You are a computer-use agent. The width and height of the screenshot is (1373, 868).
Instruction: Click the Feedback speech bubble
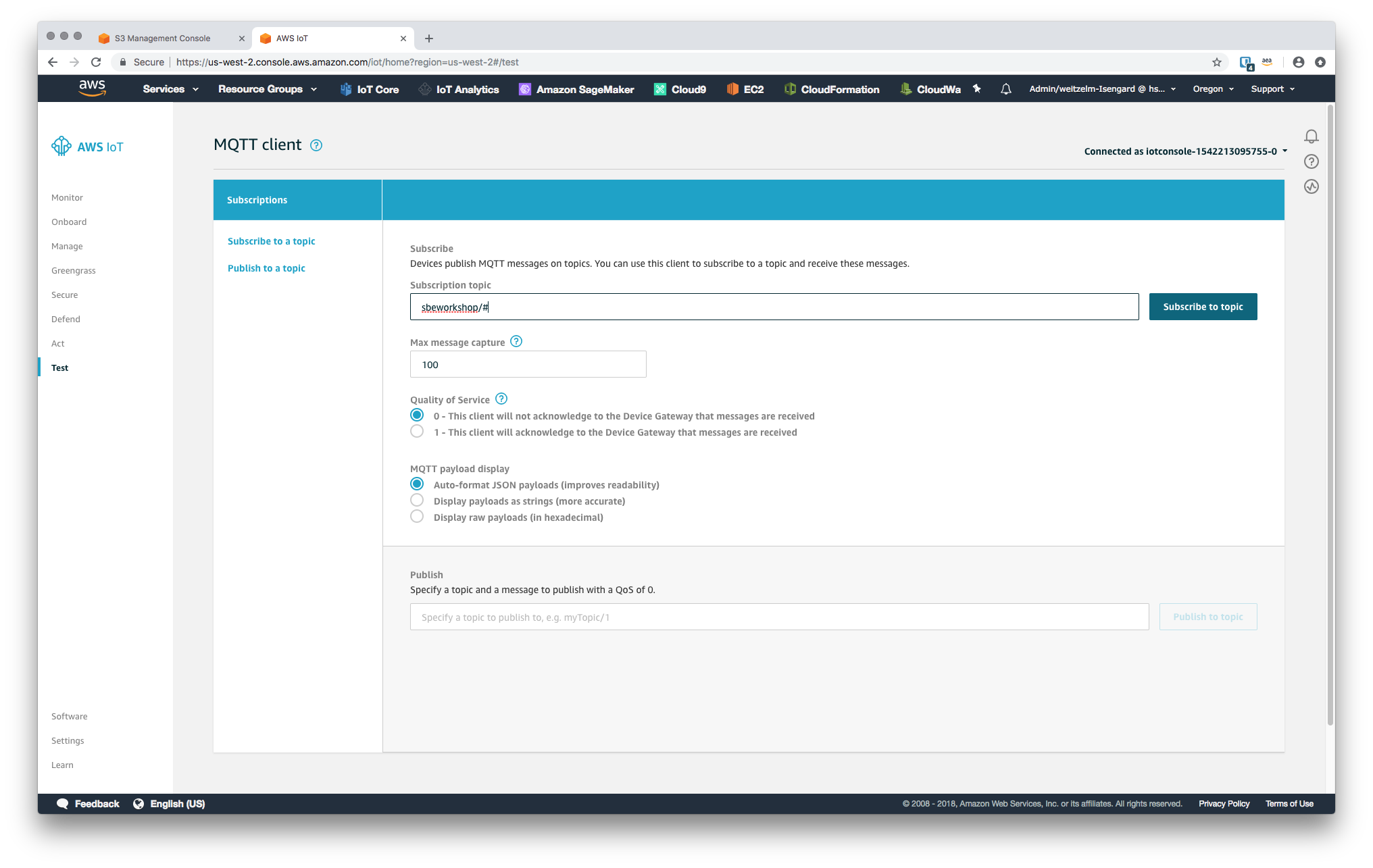63,803
